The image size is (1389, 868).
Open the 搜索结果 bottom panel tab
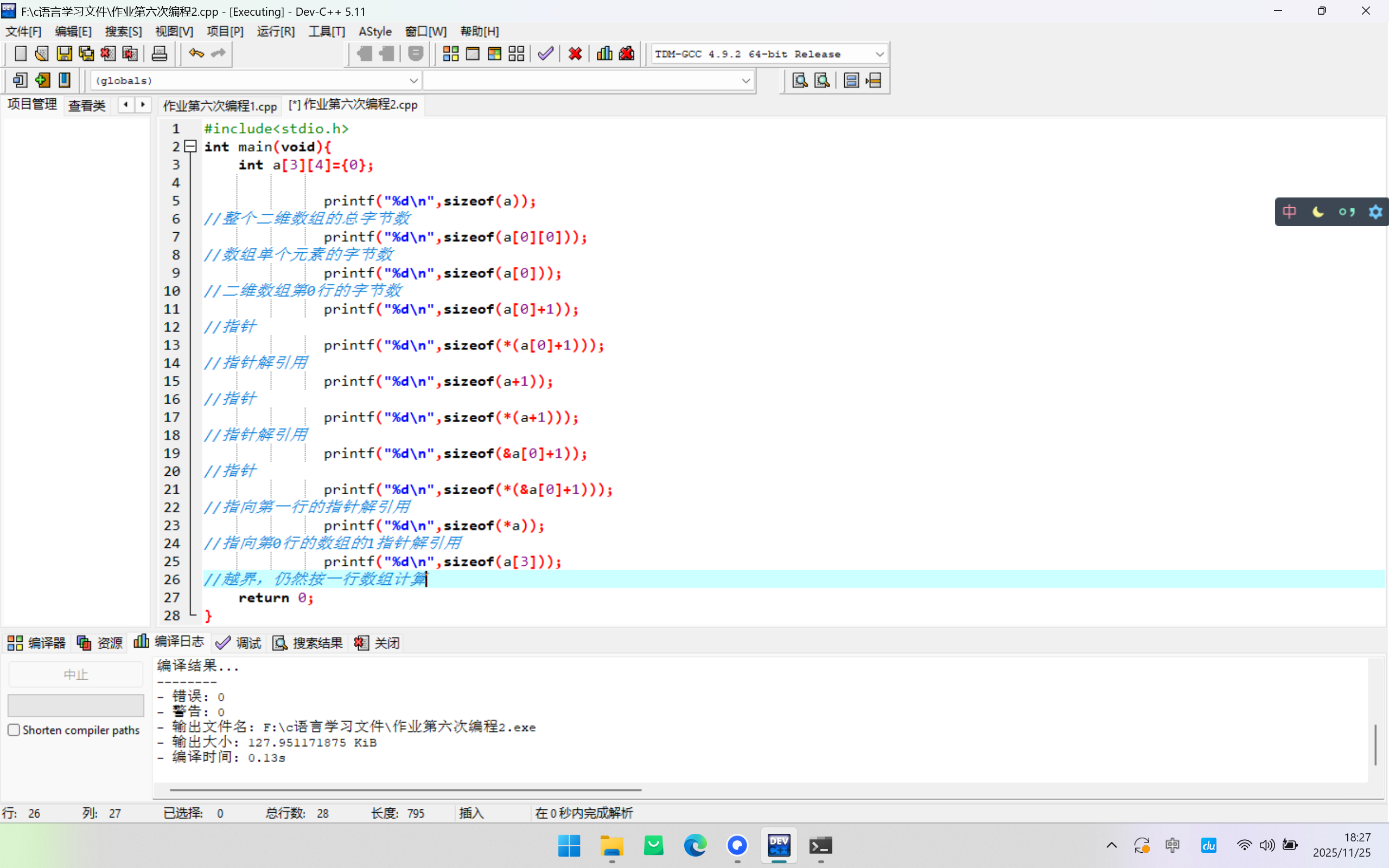(308, 642)
